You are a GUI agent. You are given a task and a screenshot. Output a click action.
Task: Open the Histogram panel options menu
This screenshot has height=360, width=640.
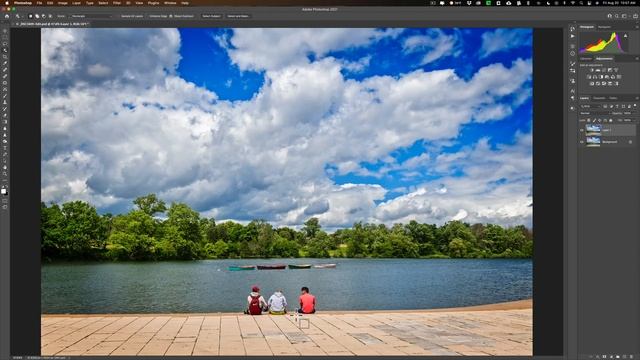637,27
